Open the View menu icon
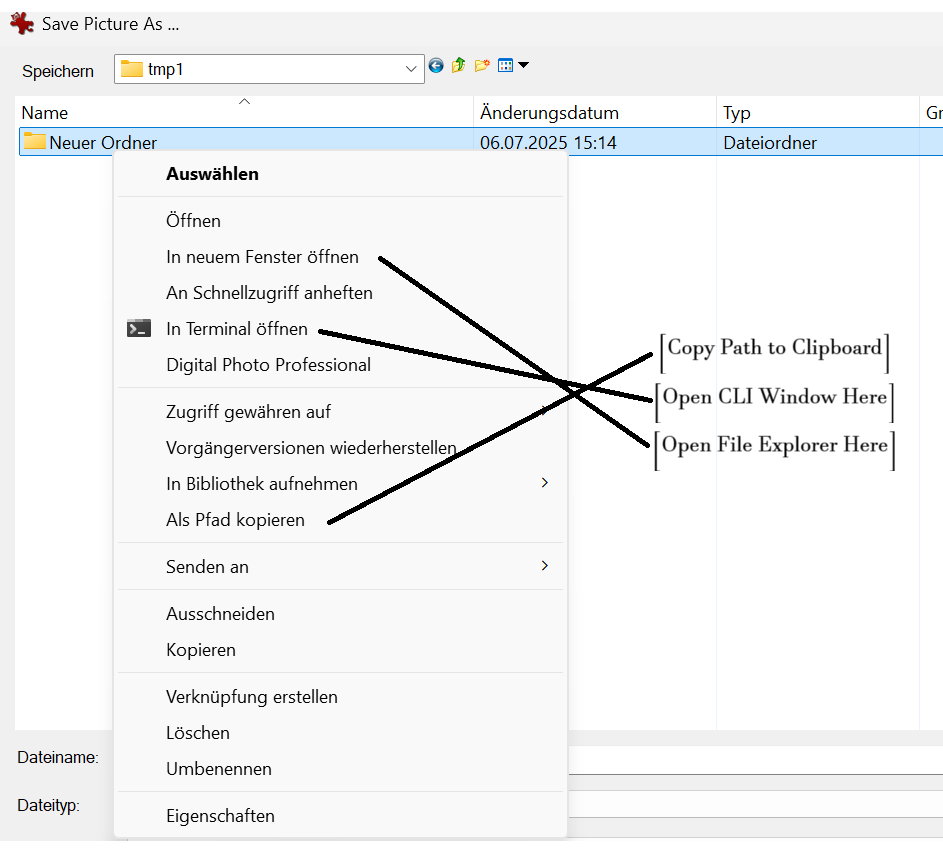Image resolution: width=943 pixels, height=856 pixels. pos(512,66)
